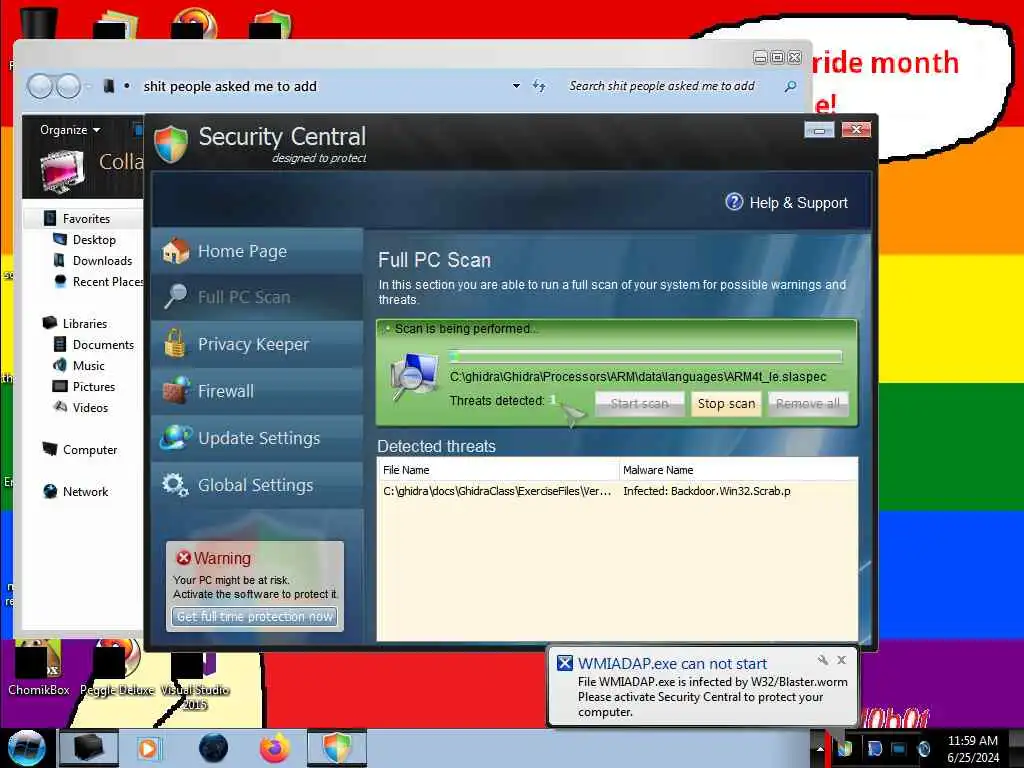Click the house icon for Home Page
The image size is (1024, 768).
pyautogui.click(x=175, y=251)
